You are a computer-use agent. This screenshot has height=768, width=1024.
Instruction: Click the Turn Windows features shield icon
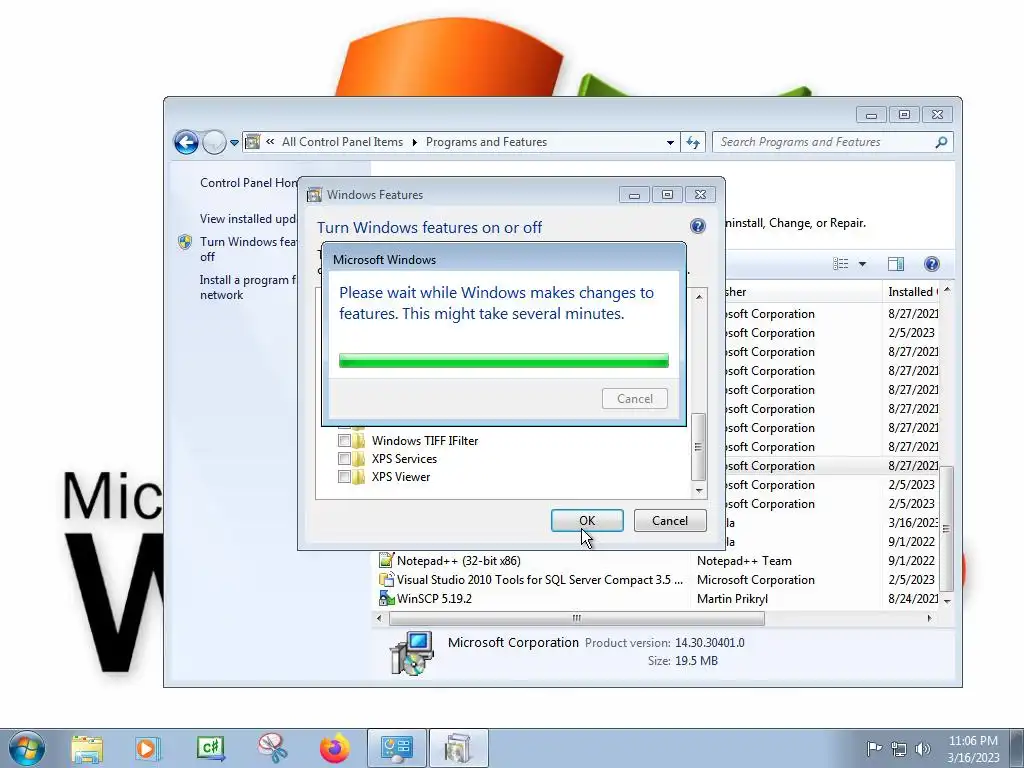[x=185, y=242]
